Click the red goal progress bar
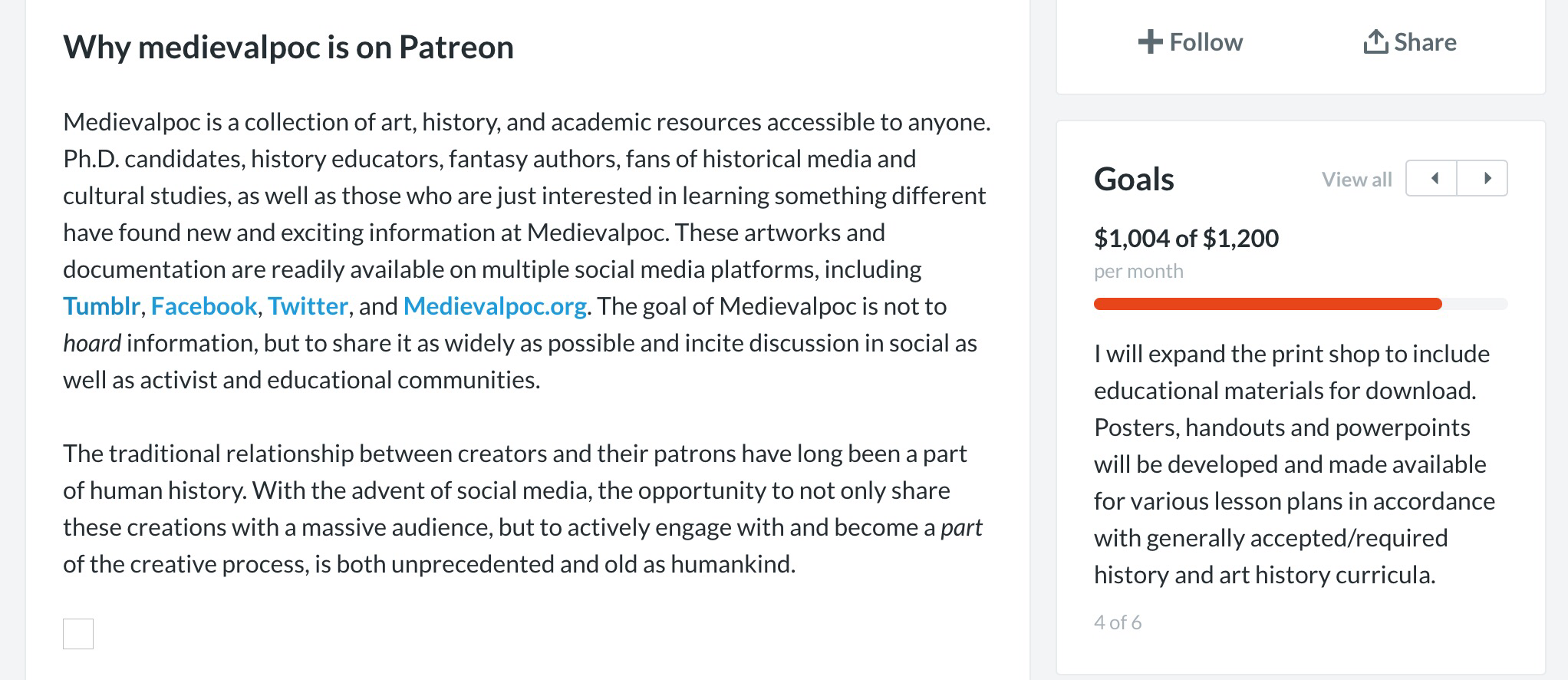The height and width of the screenshot is (680, 1568). tap(1267, 304)
